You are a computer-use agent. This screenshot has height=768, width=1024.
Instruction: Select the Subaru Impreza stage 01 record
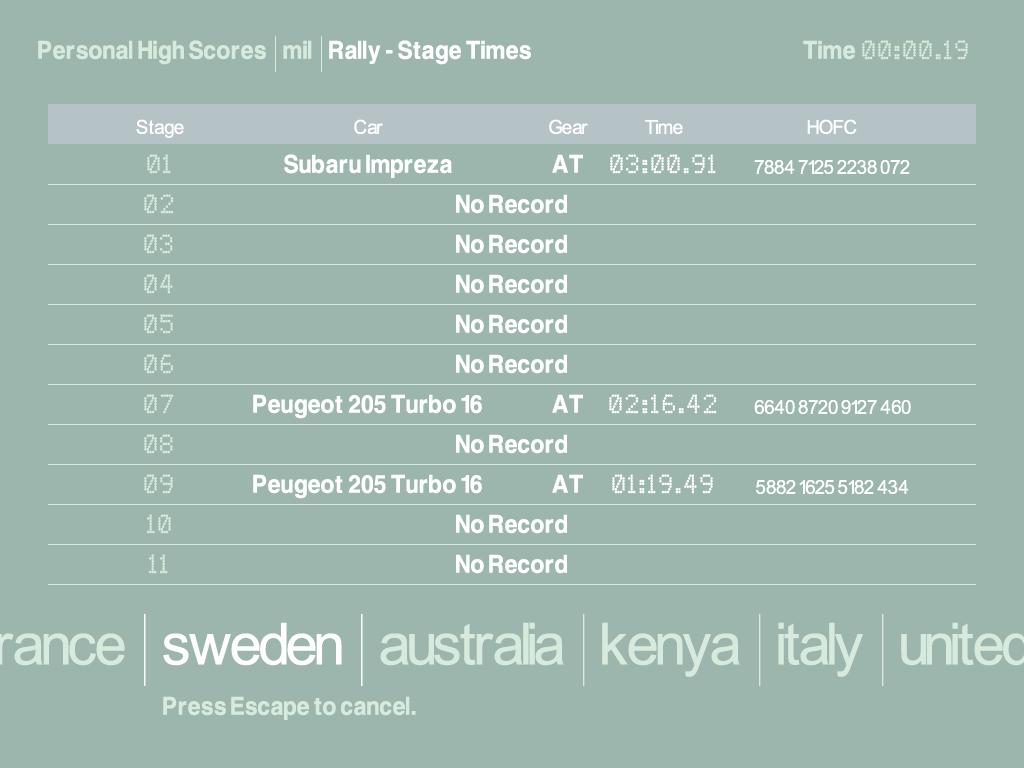coord(367,165)
